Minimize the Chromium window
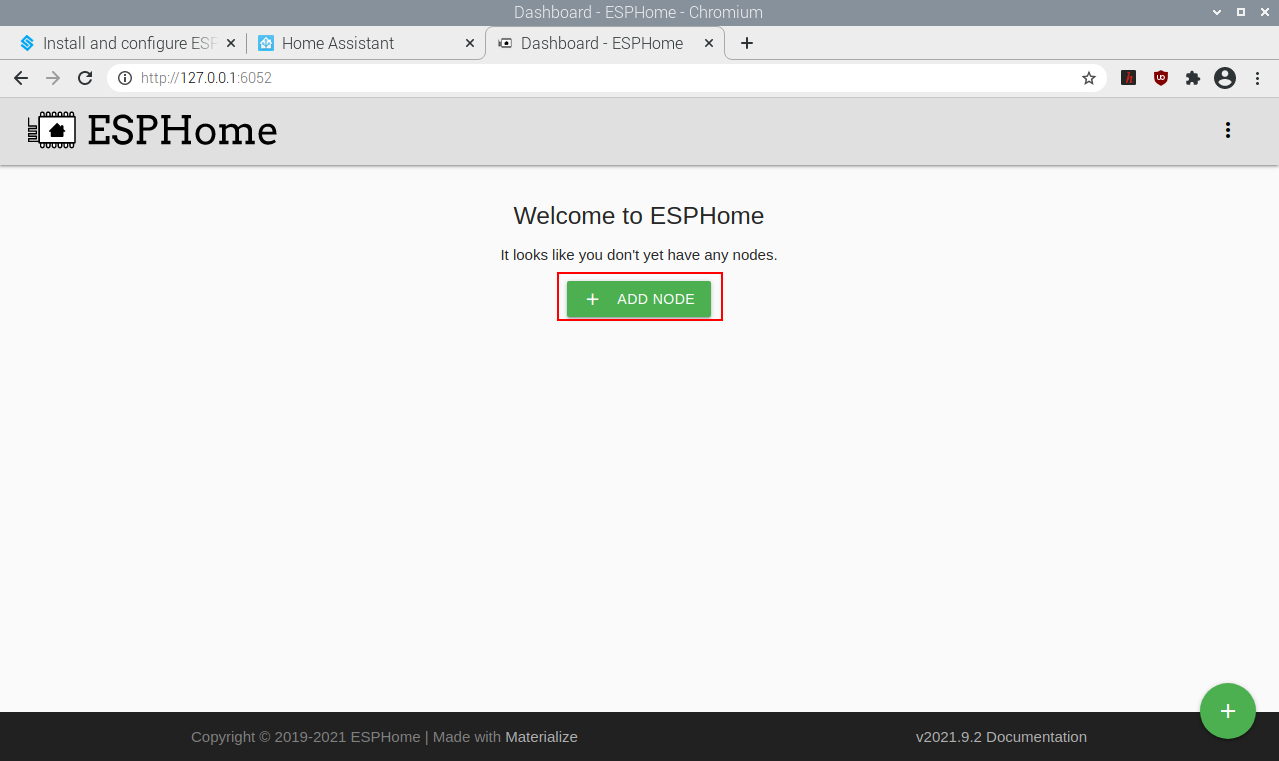1279x761 pixels. coord(1217,12)
